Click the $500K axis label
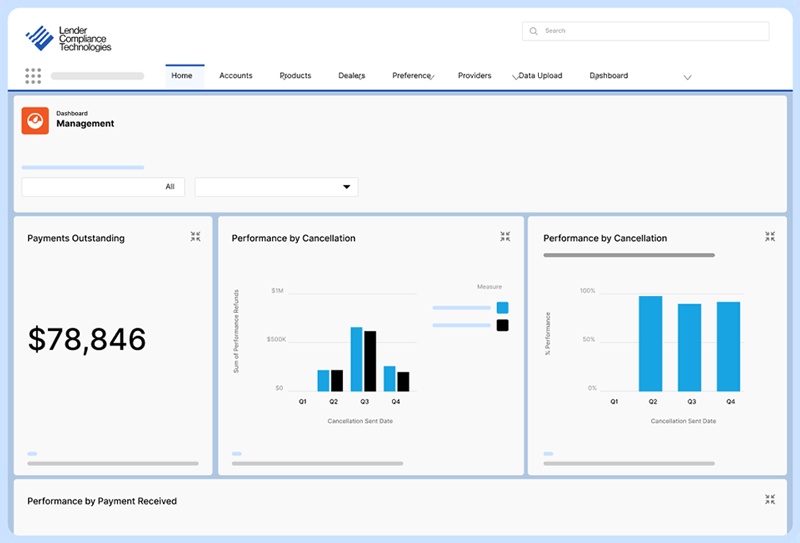Screen dimensions: 800x543 tap(277, 339)
